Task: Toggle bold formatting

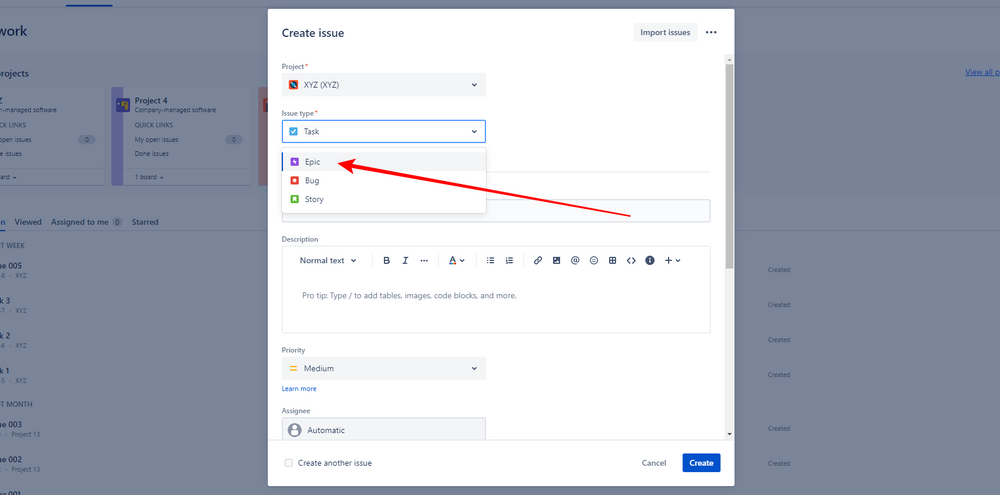Action: [x=386, y=260]
